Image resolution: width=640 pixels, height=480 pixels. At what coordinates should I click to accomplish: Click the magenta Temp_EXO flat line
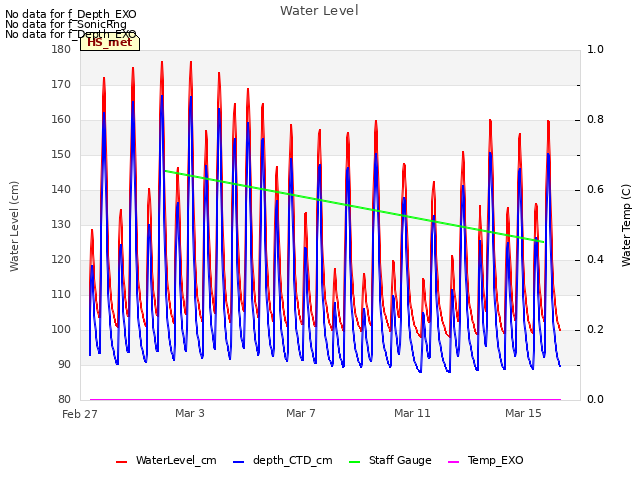(x=325, y=399)
